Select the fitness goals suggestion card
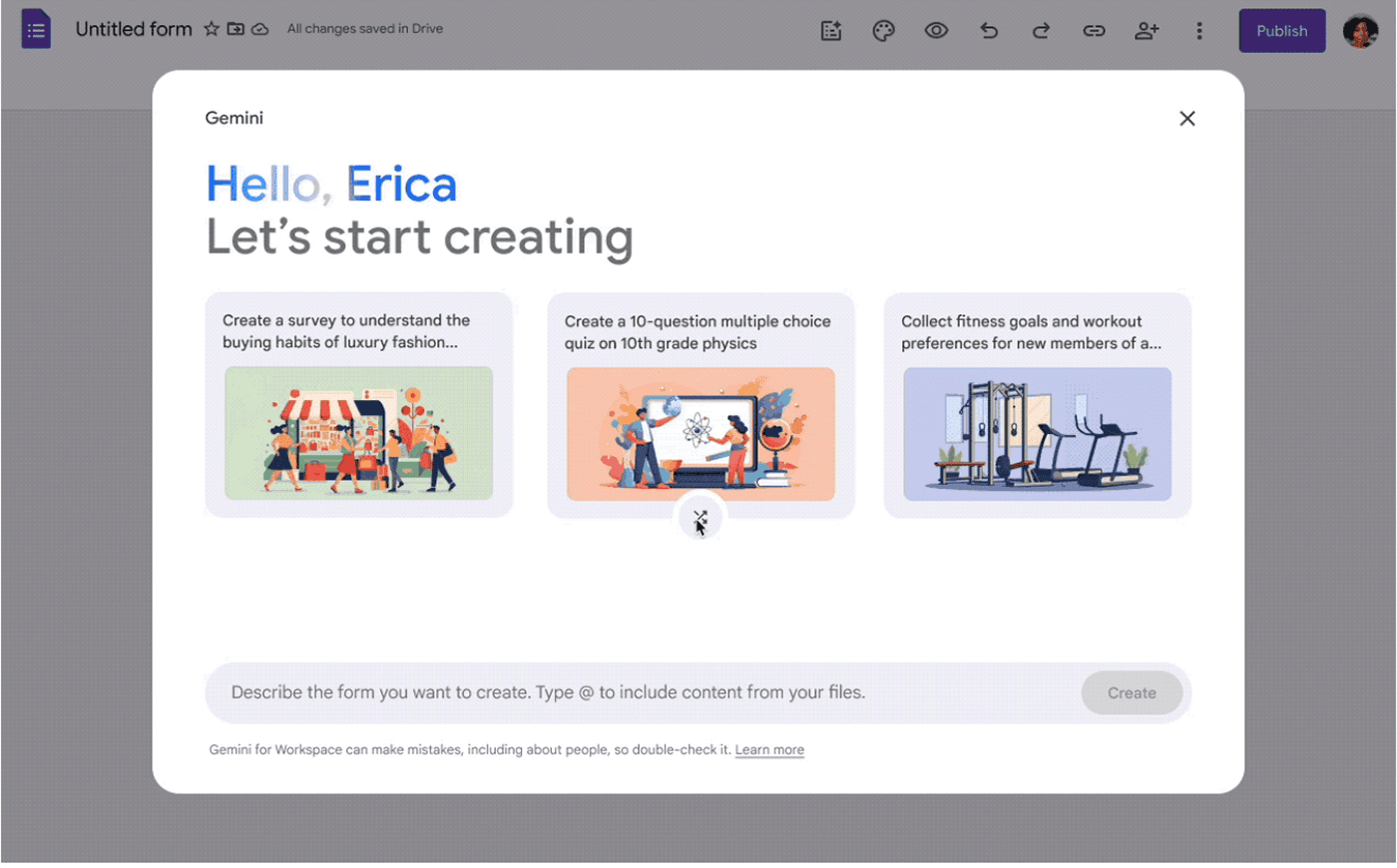The image size is (1397, 868). click(x=1038, y=405)
